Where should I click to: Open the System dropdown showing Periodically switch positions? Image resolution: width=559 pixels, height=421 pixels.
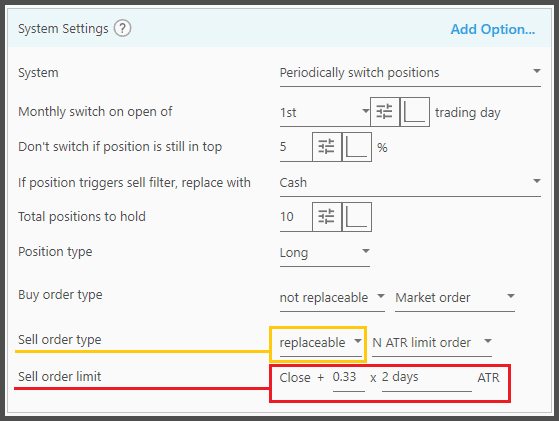pos(410,73)
